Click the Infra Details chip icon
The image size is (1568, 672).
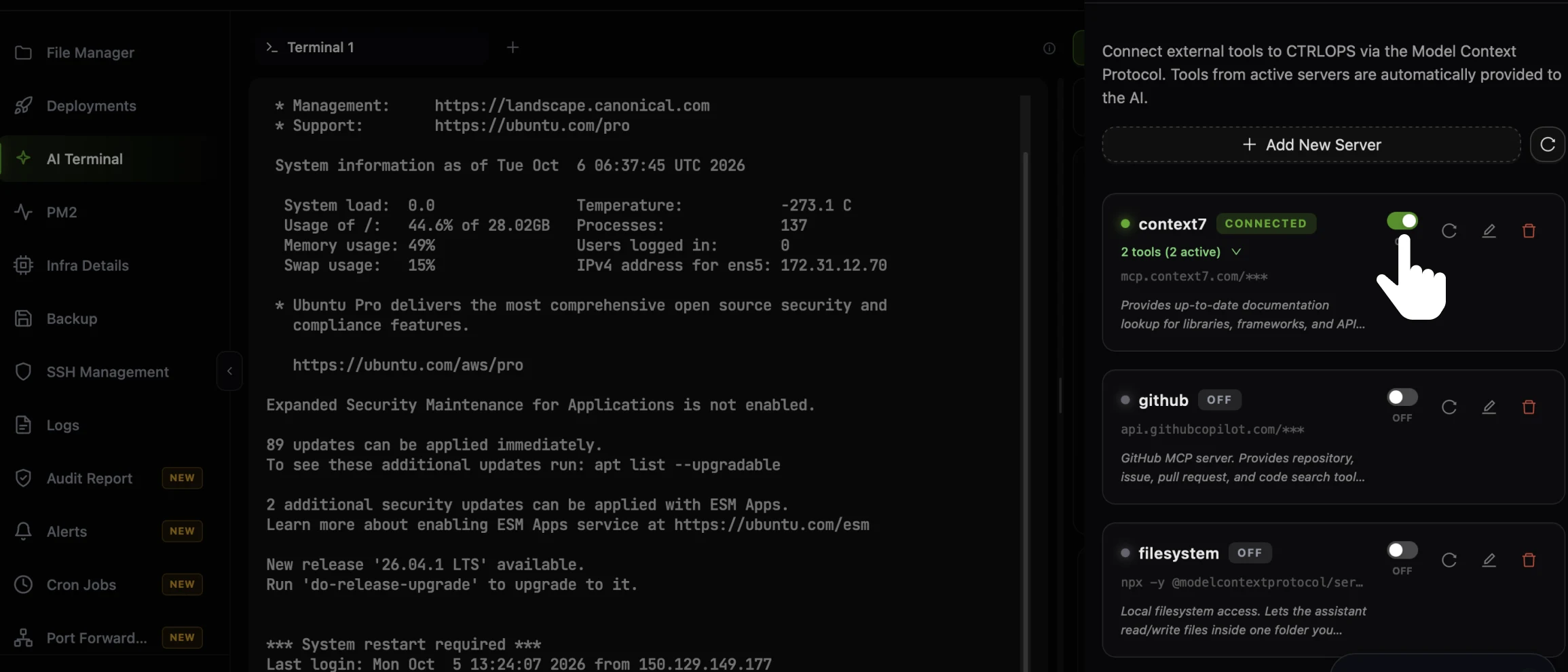(23, 265)
